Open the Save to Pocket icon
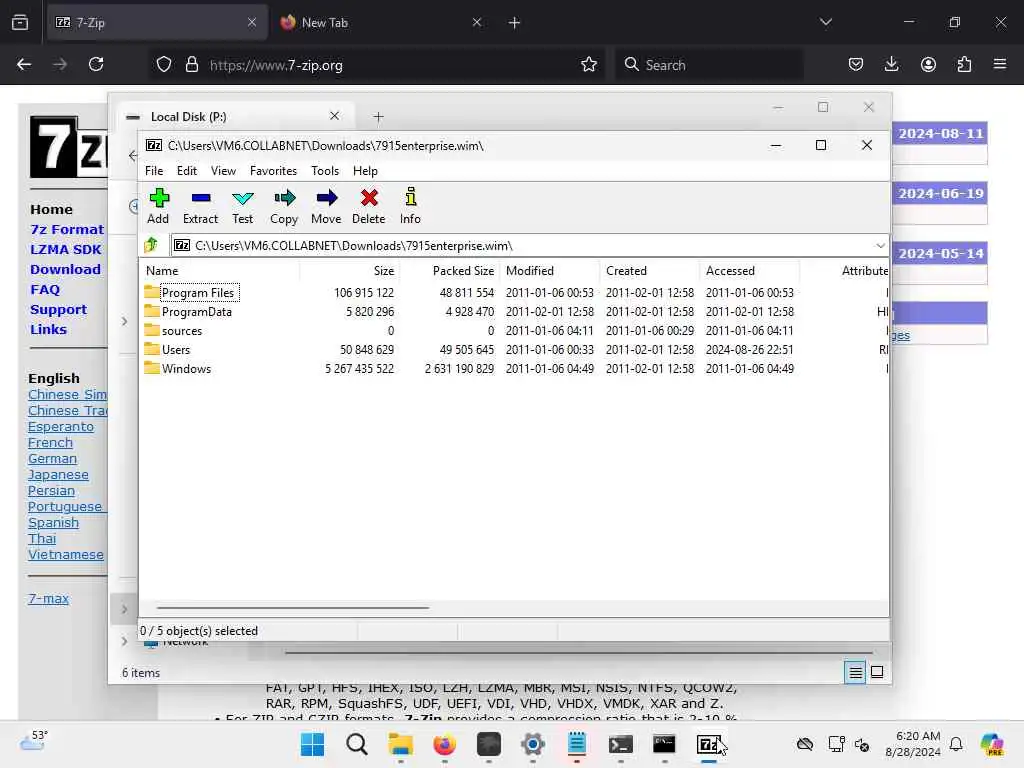The width and height of the screenshot is (1024, 768). click(x=856, y=64)
